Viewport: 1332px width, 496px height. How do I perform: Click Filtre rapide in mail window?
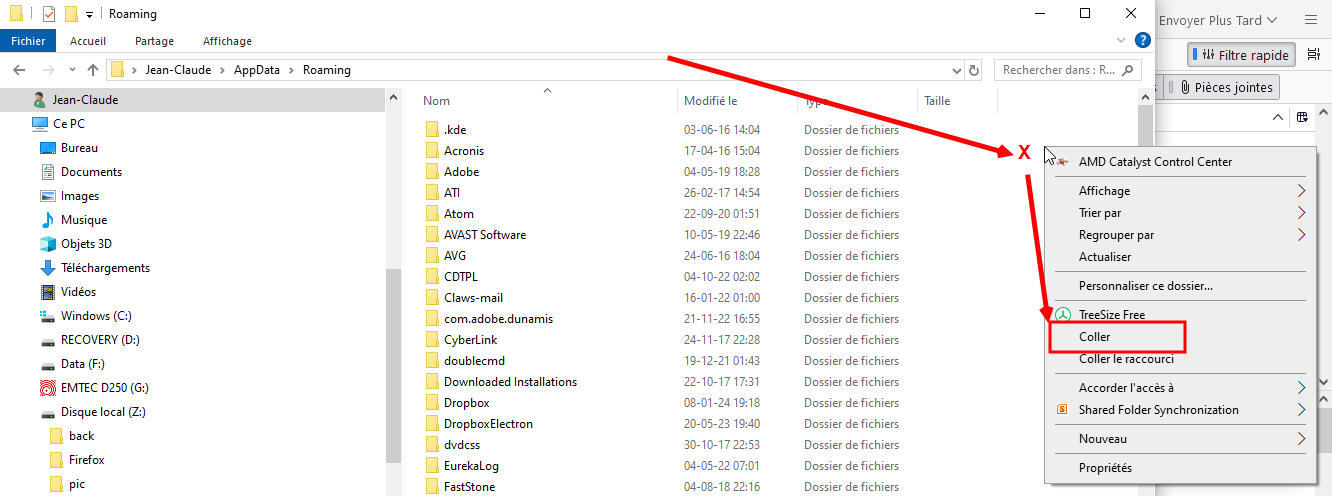[x=1241, y=54]
